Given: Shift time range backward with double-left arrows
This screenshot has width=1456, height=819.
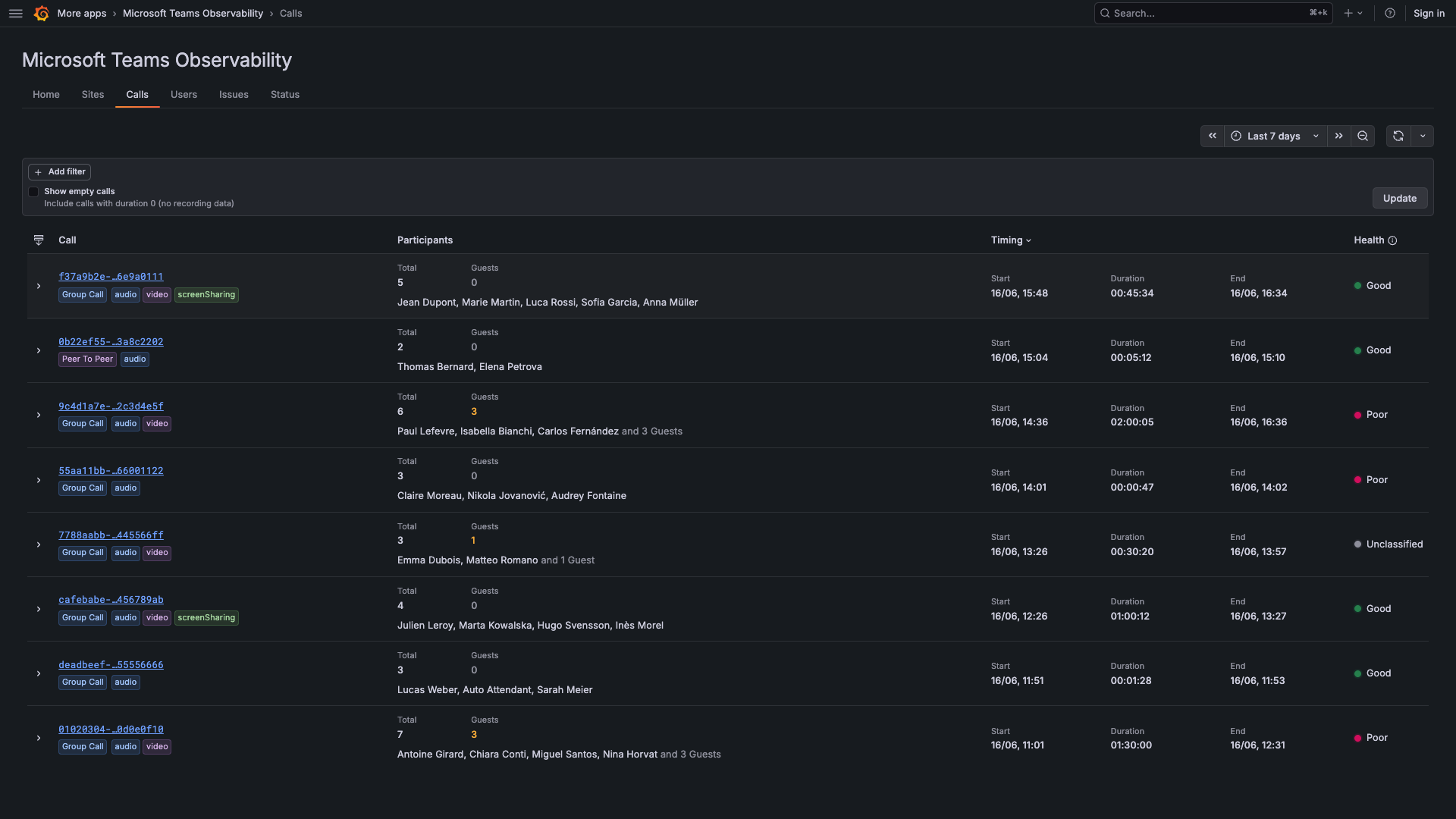Looking at the screenshot, I should (1212, 136).
